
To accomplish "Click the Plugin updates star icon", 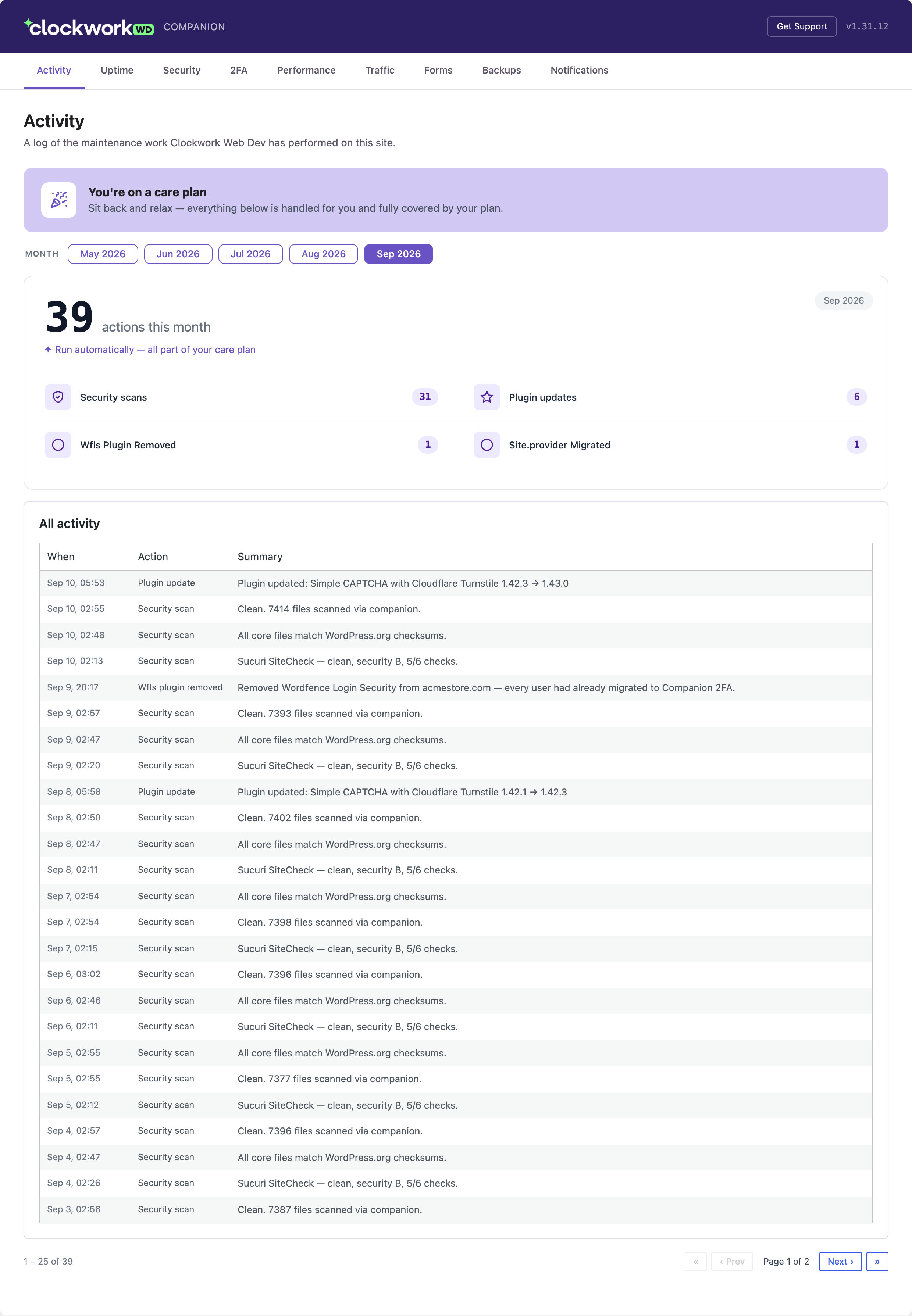I will pyautogui.click(x=487, y=397).
